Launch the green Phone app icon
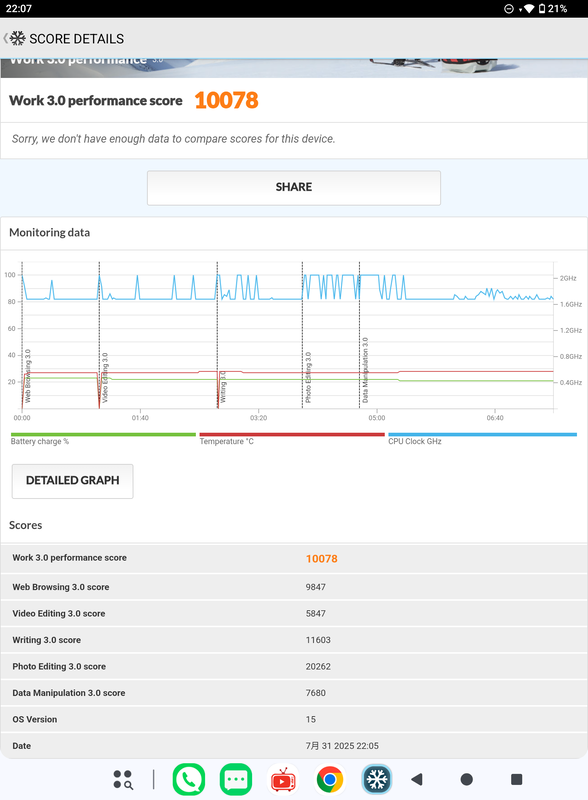 [189, 780]
